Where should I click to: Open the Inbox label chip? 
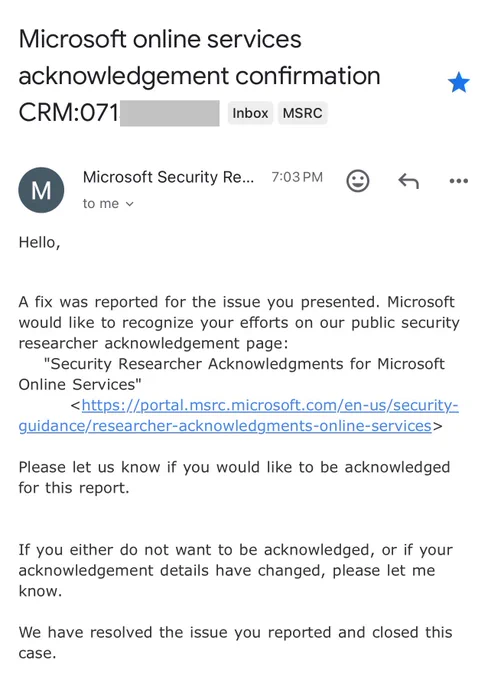250,113
